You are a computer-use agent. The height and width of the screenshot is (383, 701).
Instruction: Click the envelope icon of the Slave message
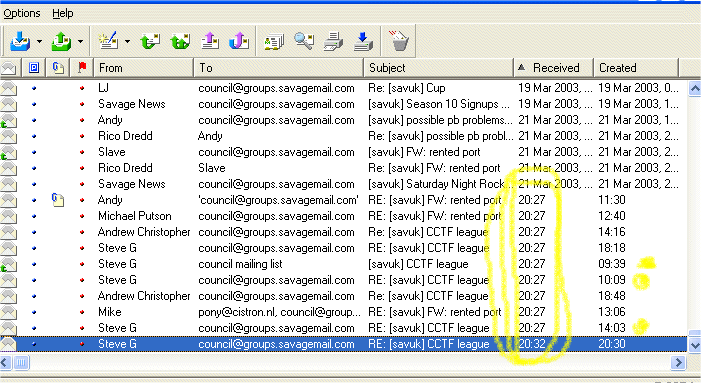[8, 152]
